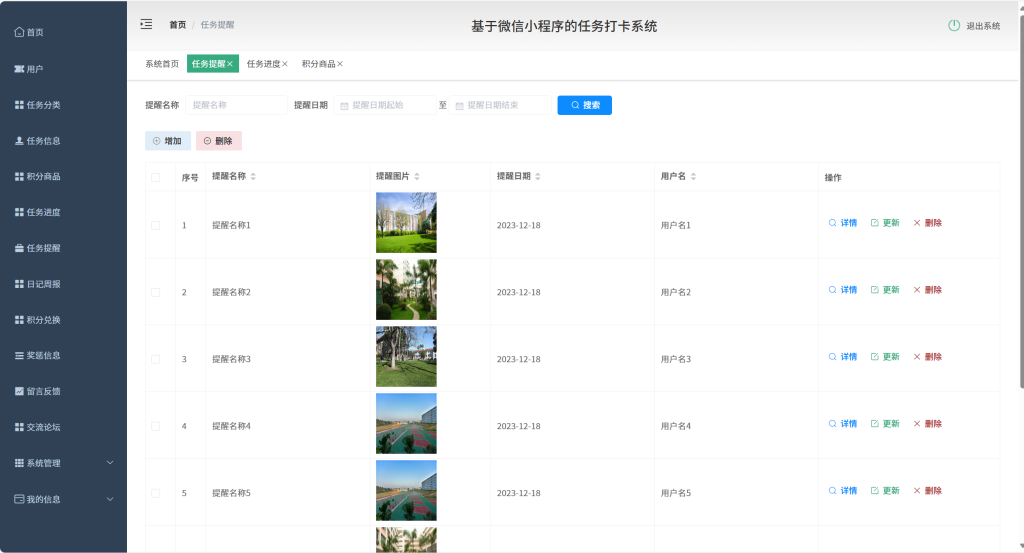Go to 任务信息 sidebar item

click(x=37, y=140)
